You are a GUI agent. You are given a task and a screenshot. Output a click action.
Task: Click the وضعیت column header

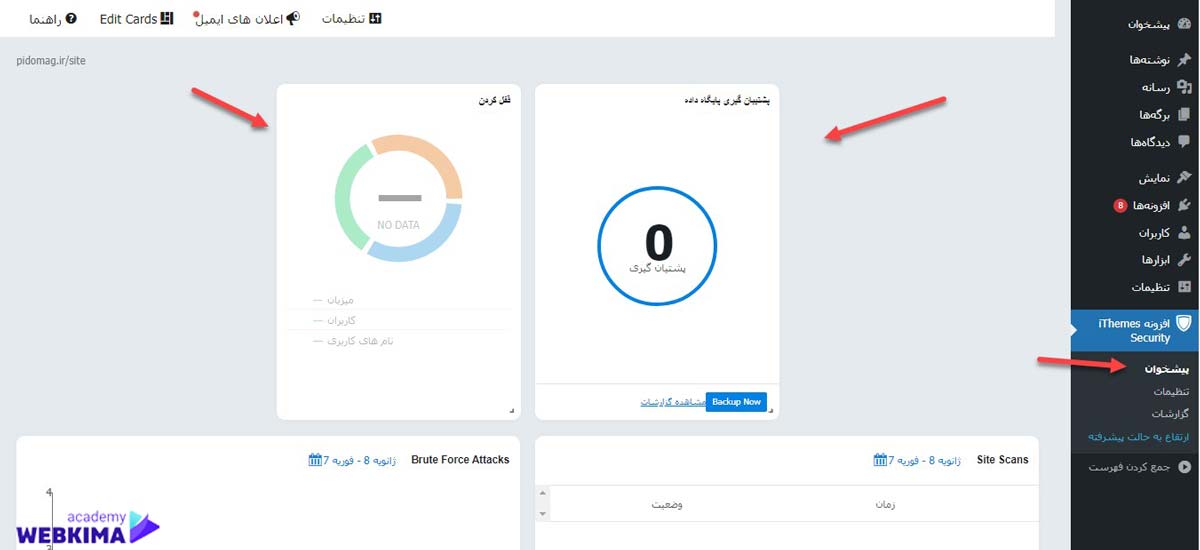[x=667, y=505]
